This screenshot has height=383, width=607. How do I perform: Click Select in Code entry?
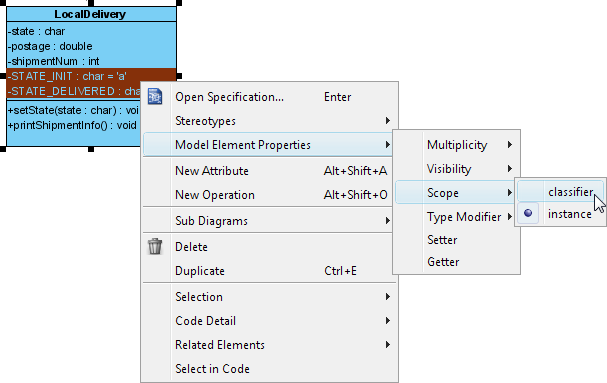point(269,369)
